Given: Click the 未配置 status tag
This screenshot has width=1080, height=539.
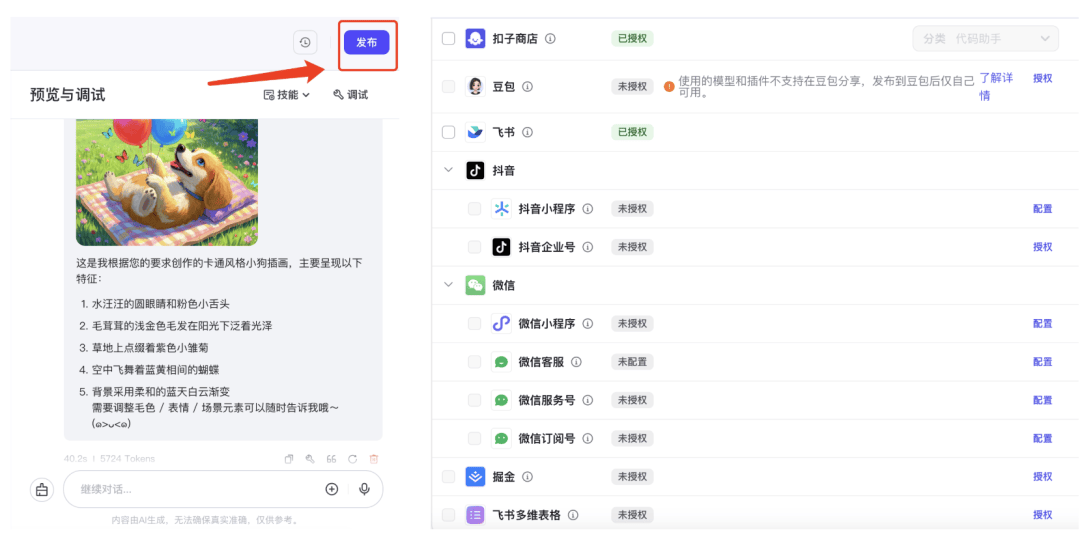Looking at the screenshot, I should pos(632,361).
